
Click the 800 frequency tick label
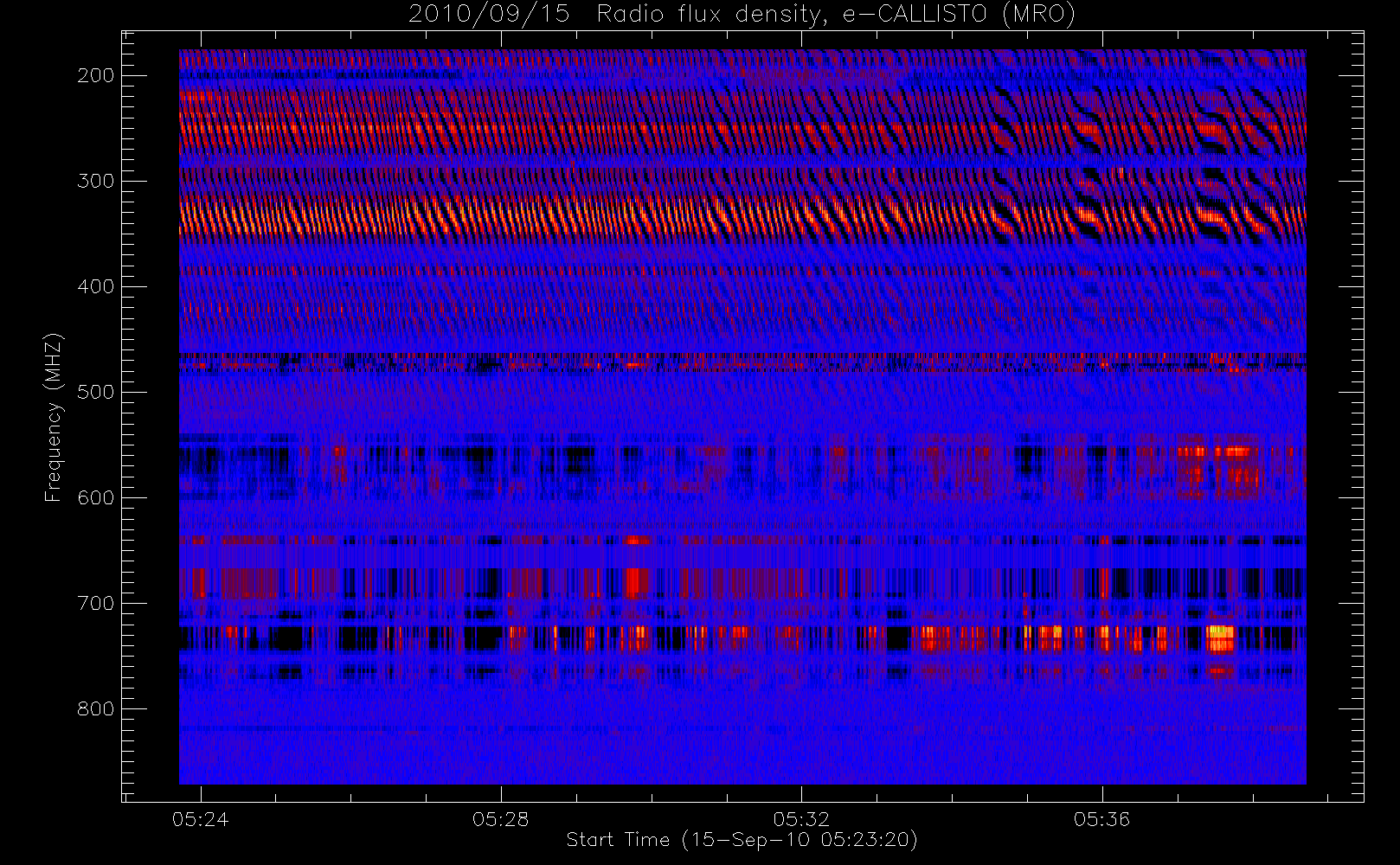click(96, 708)
